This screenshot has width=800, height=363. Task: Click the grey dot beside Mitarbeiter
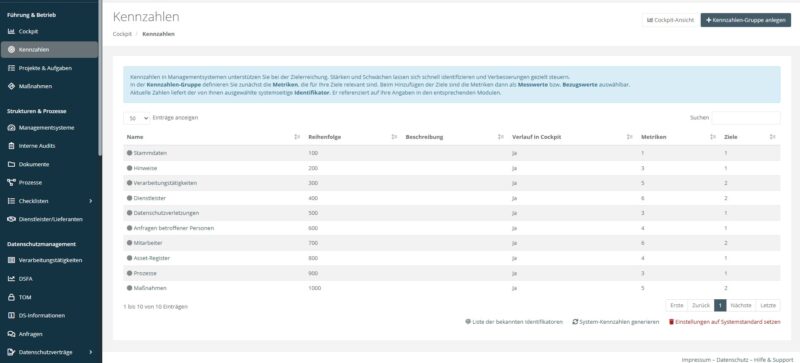(130, 243)
